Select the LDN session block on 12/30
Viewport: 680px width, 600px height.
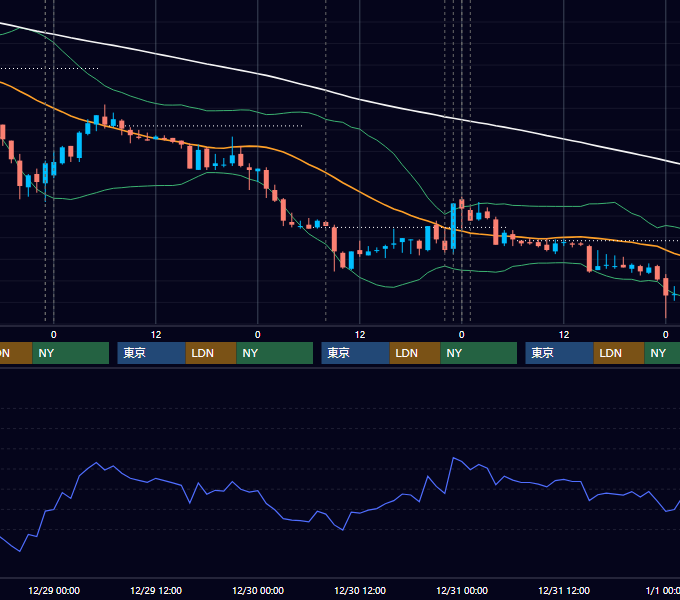click(x=415, y=353)
